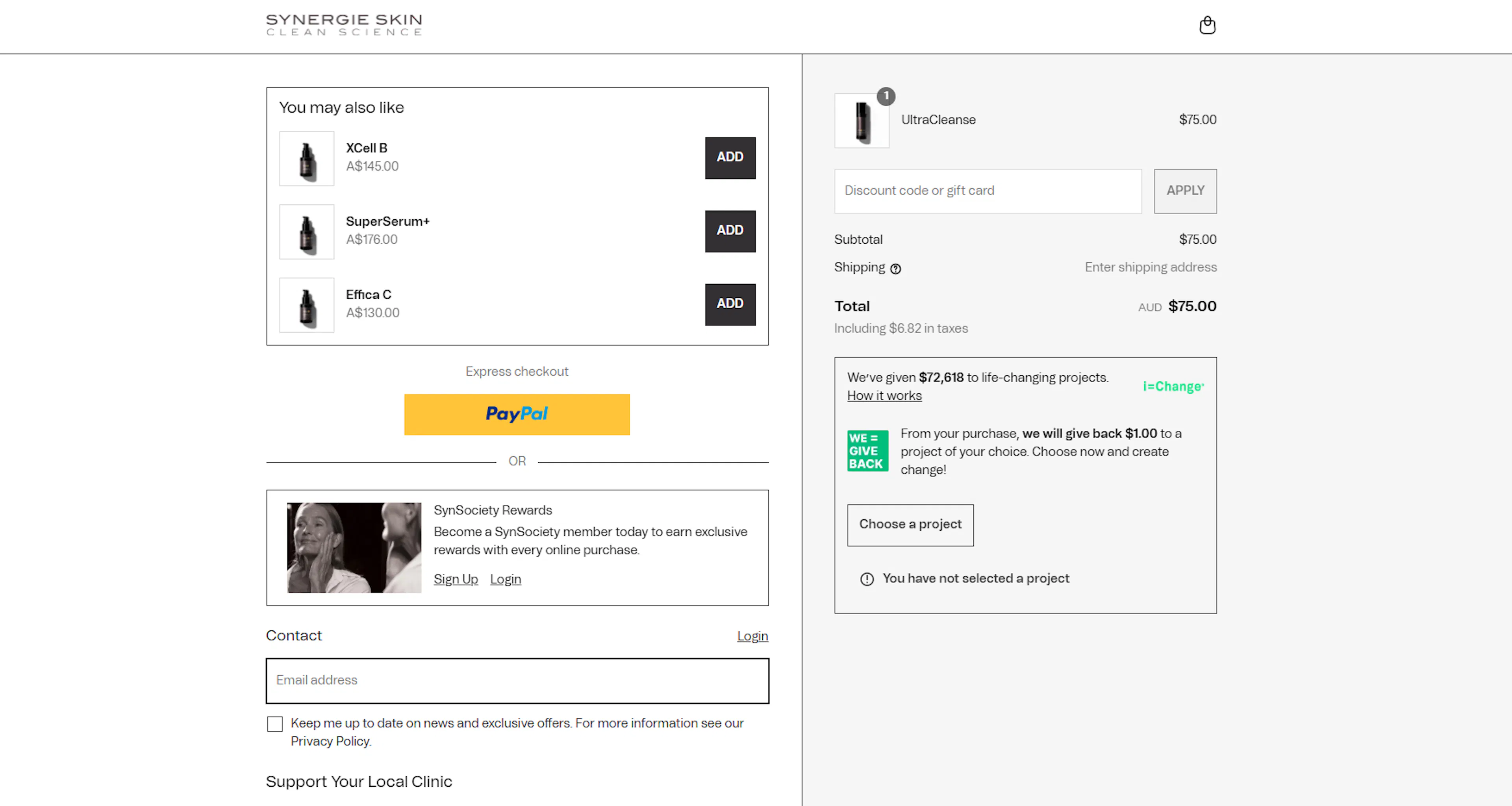Add SuperSerum+ to the order

pyautogui.click(x=730, y=231)
